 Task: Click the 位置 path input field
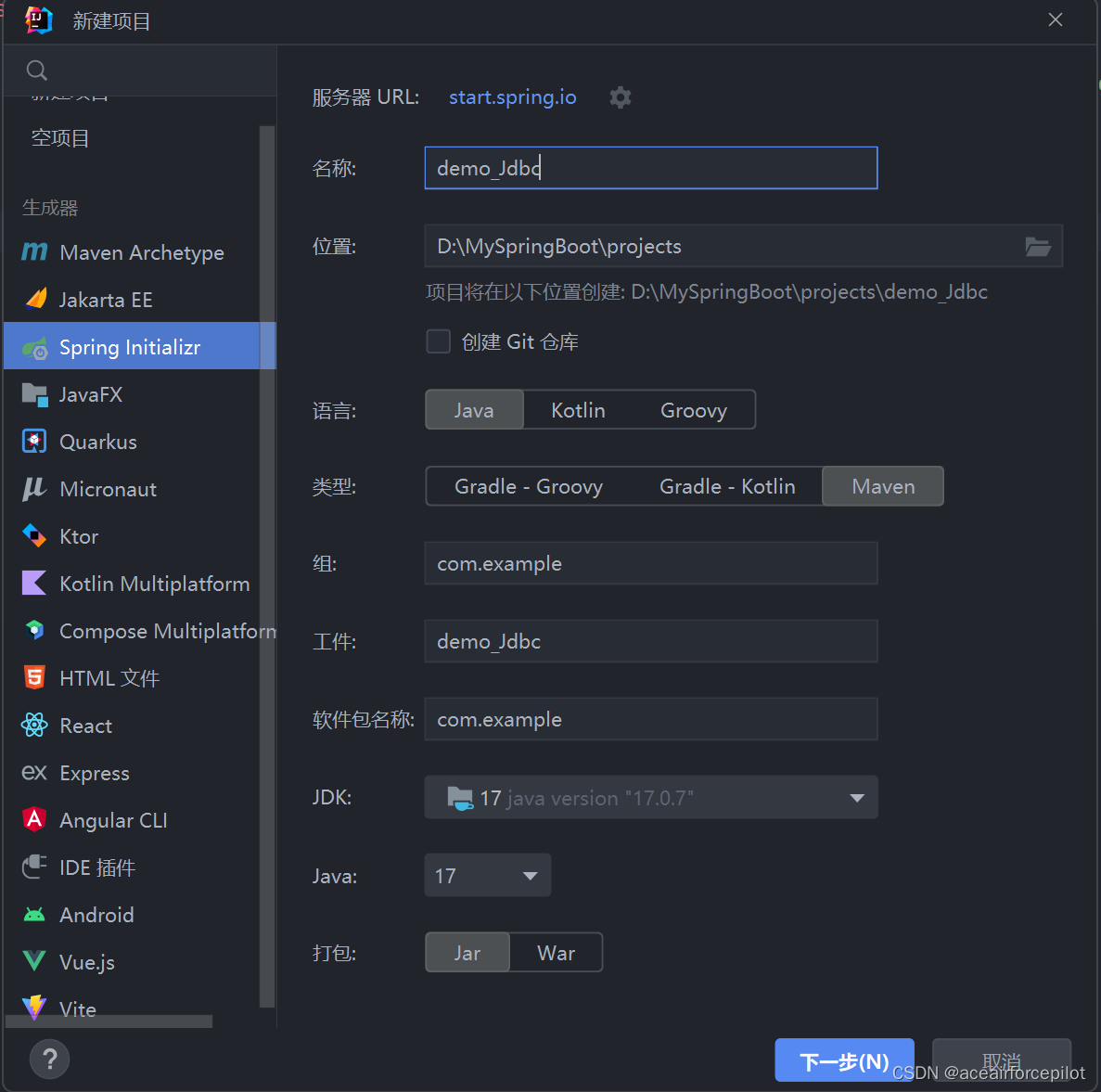(744, 247)
